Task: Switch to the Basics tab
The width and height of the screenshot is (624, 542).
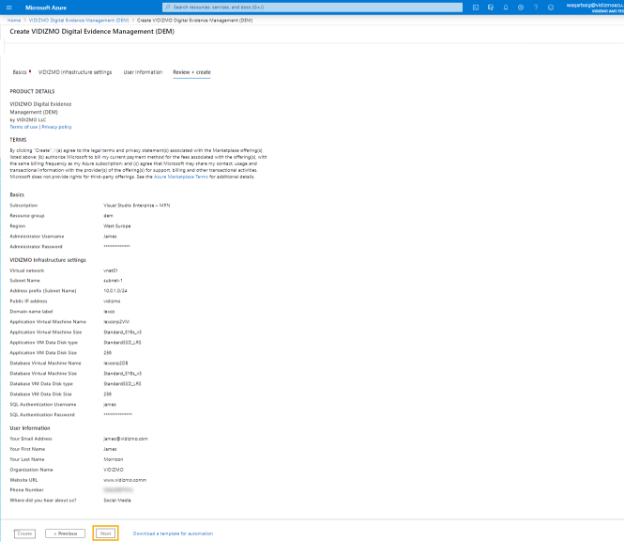Action: click(20, 72)
